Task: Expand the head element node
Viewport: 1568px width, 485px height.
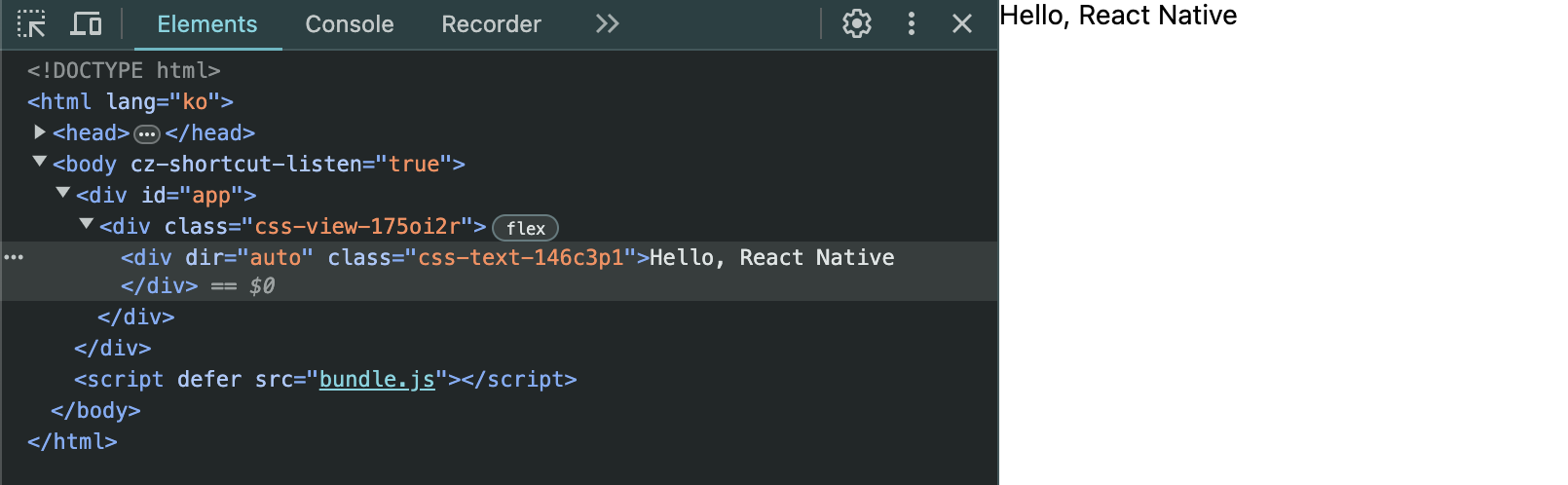Action: pyautogui.click(x=40, y=131)
